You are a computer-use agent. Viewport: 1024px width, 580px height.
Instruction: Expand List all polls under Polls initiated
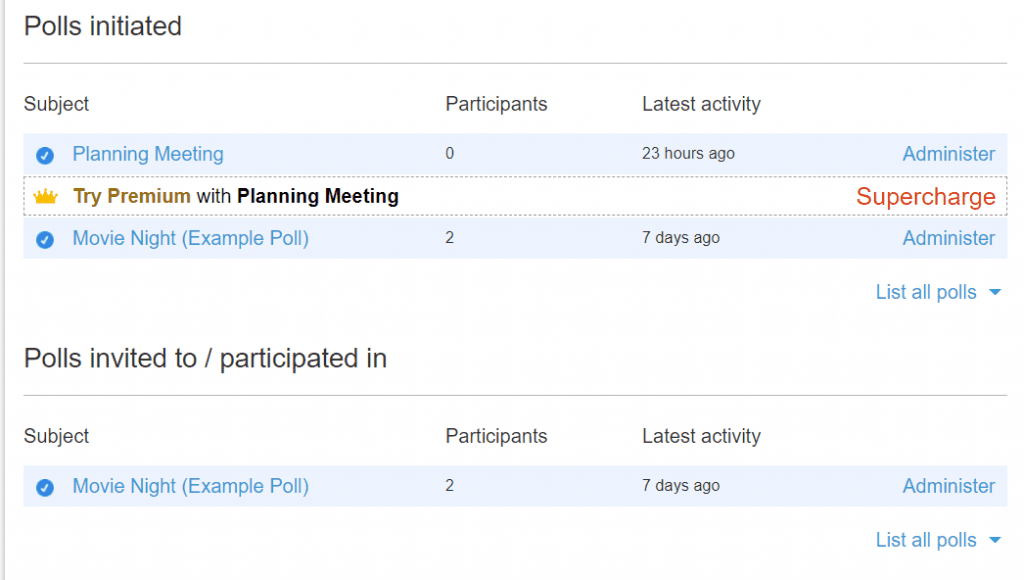[926, 292]
